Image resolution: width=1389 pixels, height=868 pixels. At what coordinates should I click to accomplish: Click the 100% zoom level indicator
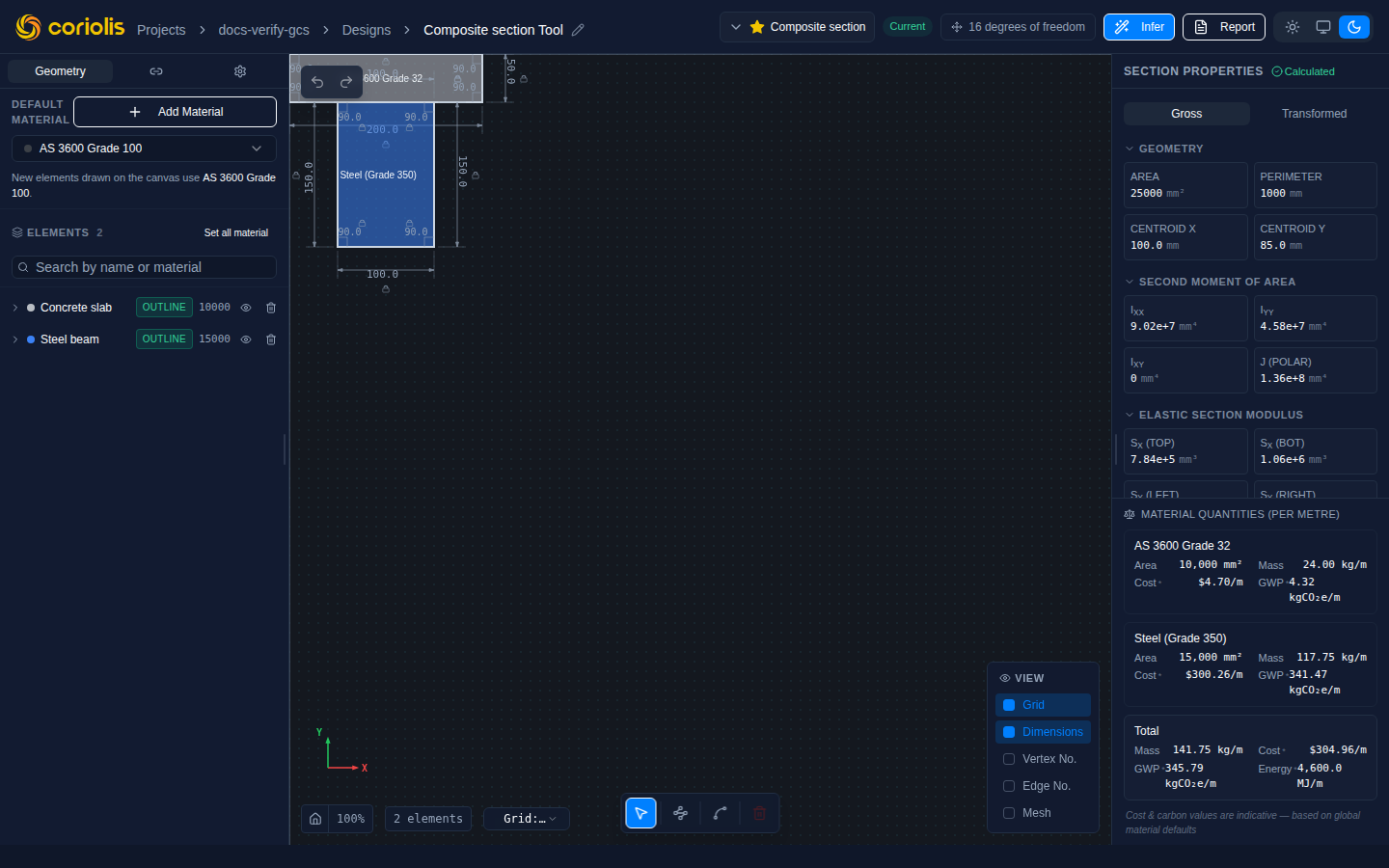click(x=351, y=819)
